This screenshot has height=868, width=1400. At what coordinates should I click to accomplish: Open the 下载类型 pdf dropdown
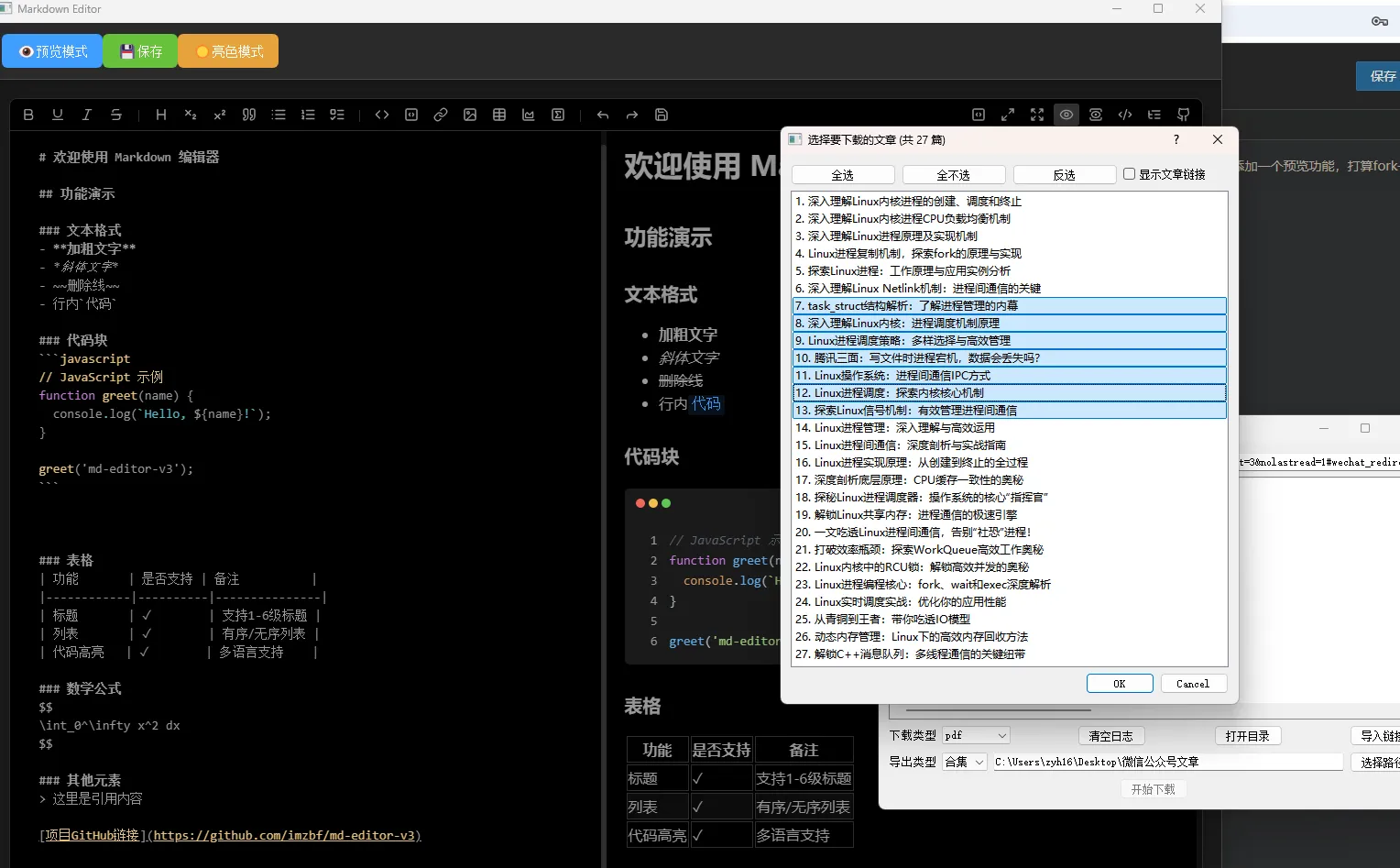(x=976, y=735)
